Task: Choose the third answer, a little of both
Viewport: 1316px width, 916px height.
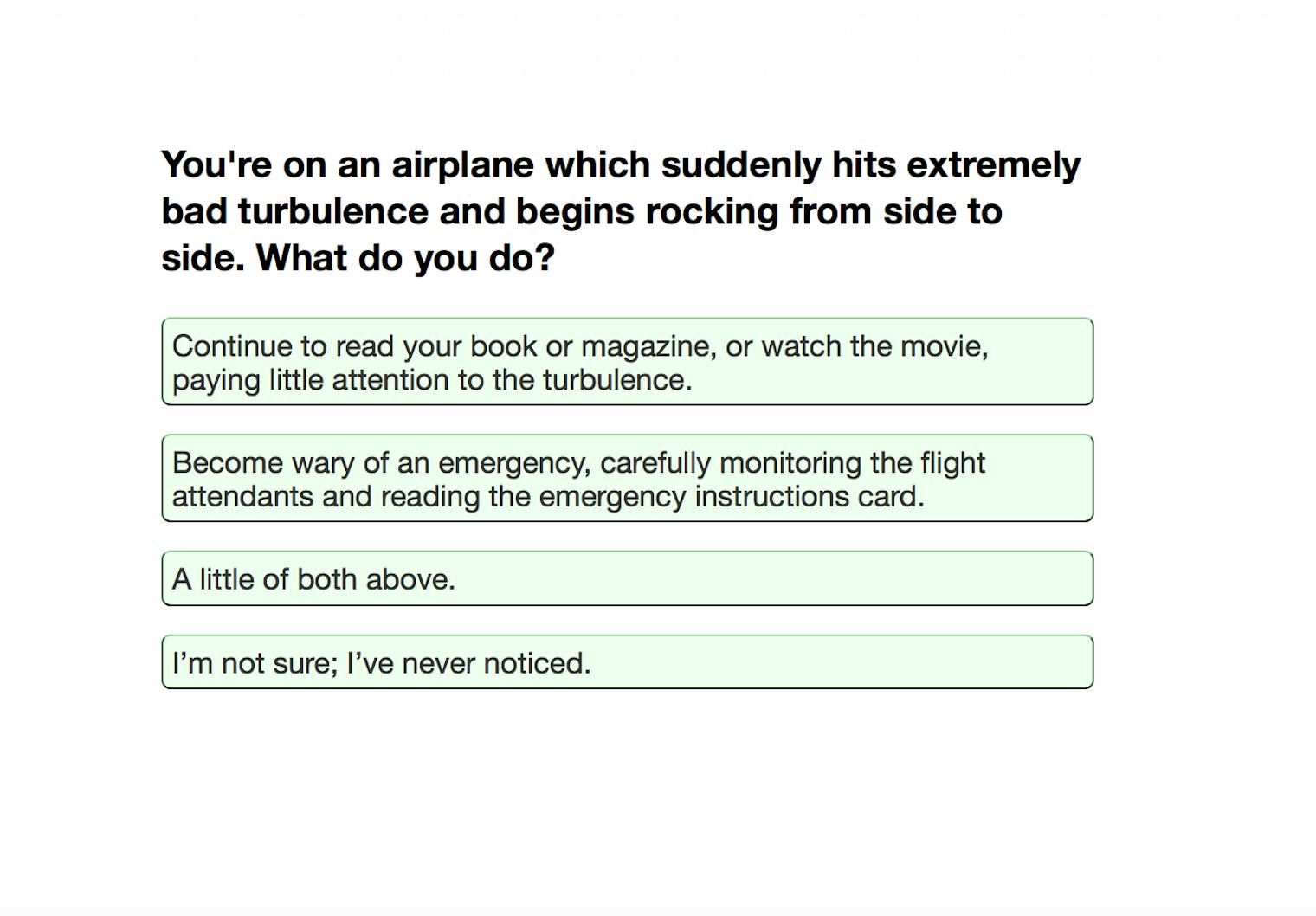Action: pyautogui.click(x=627, y=578)
